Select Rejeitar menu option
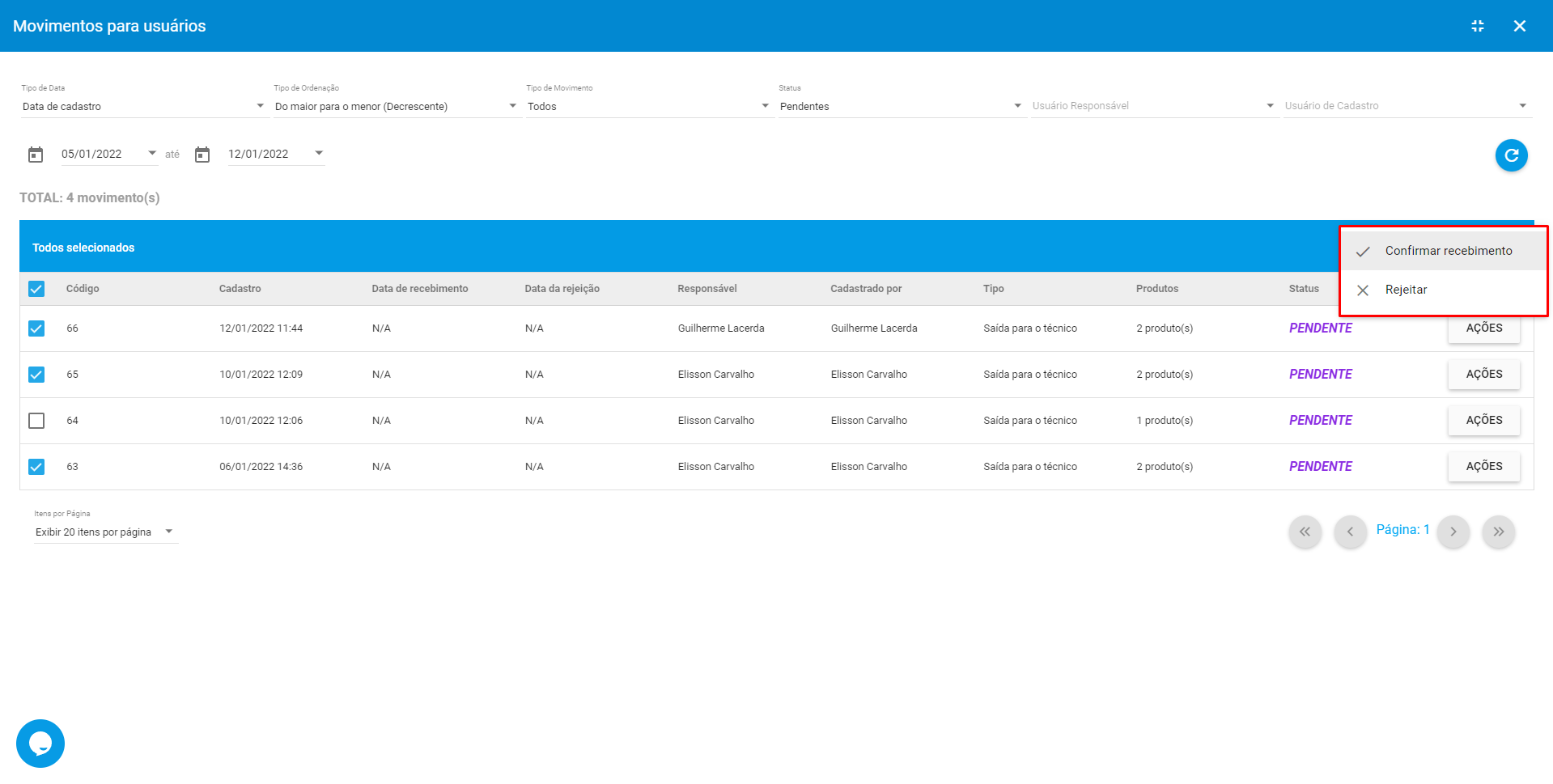 [x=1444, y=290]
